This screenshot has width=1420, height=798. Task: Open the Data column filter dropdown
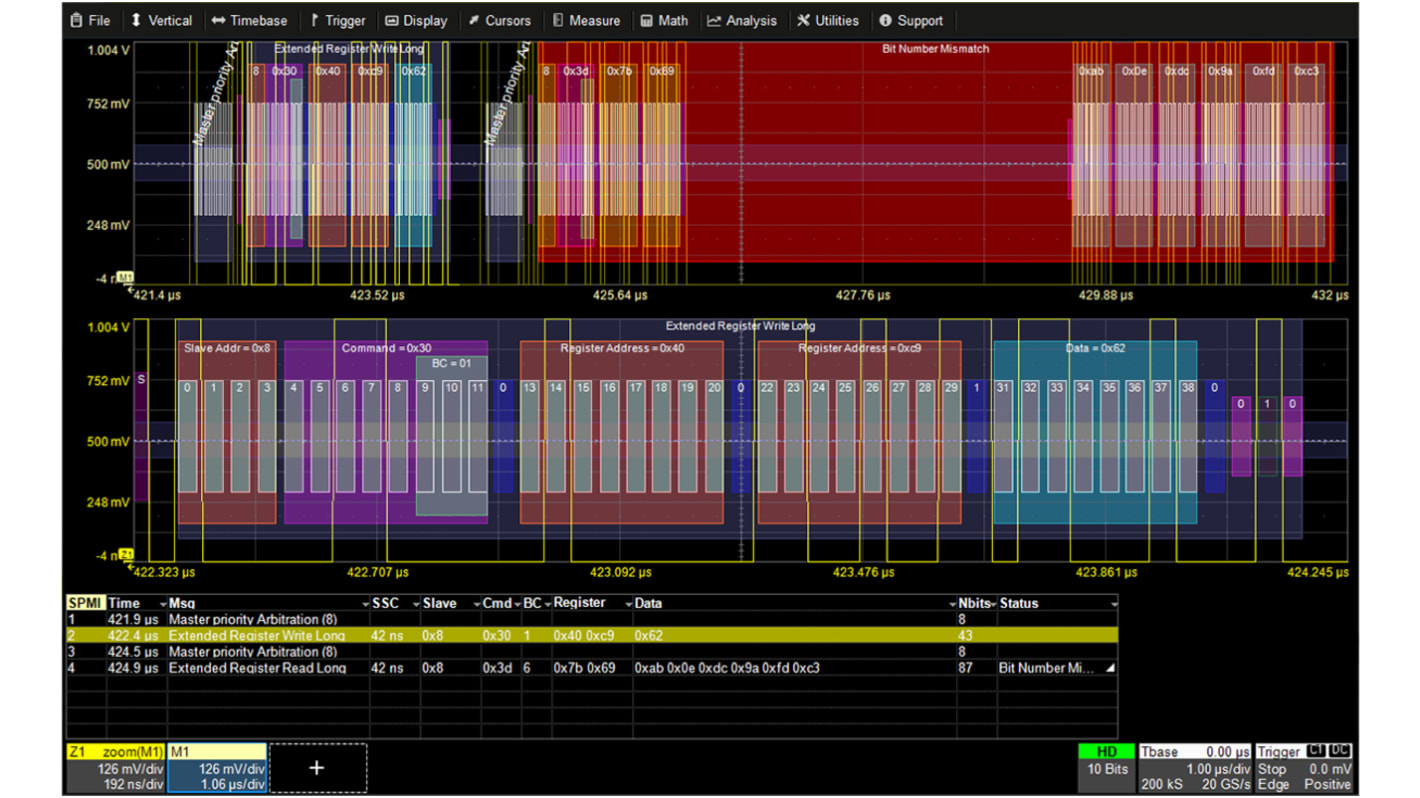tap(952, 604)
